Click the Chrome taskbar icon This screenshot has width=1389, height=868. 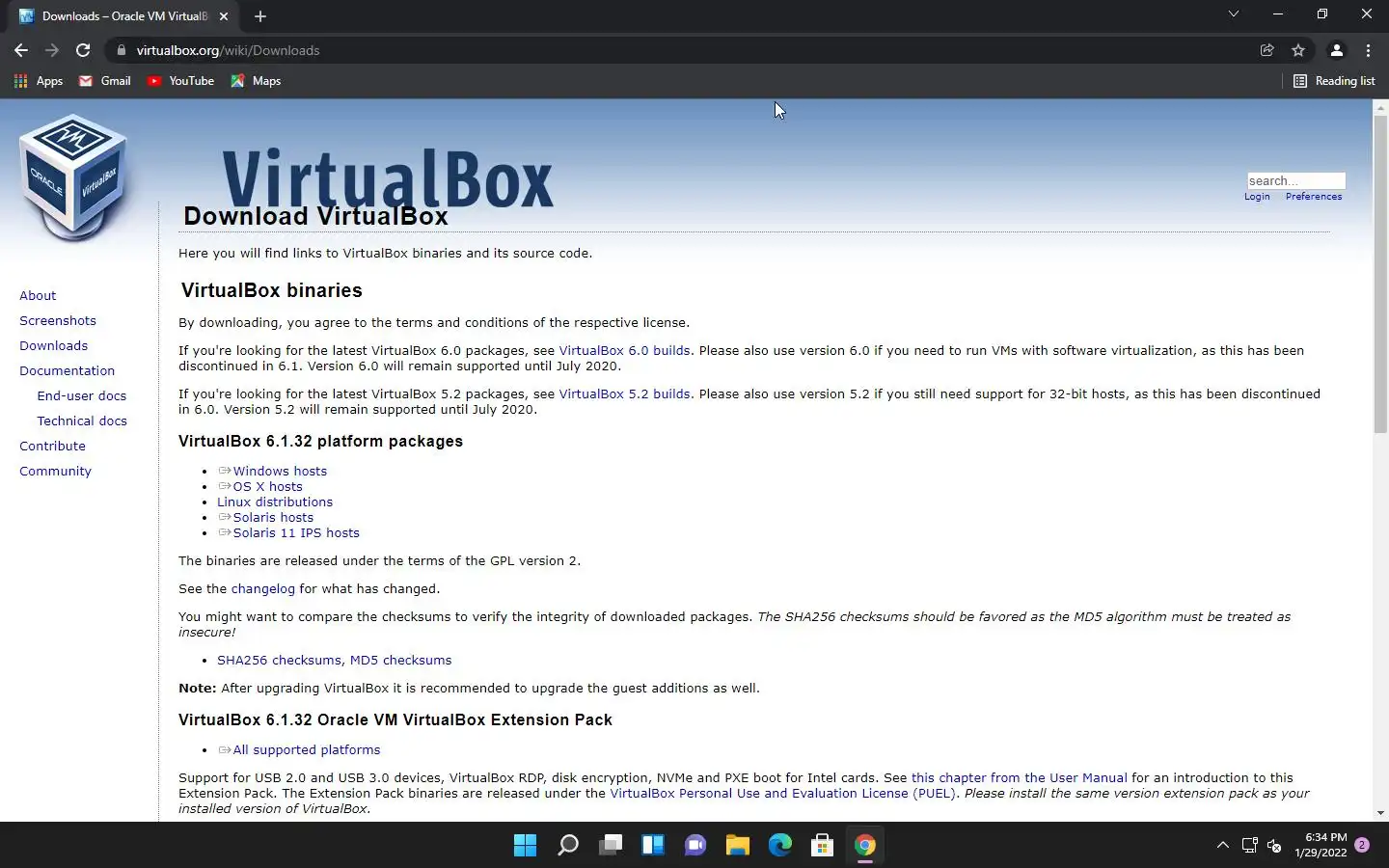(865, 846)
